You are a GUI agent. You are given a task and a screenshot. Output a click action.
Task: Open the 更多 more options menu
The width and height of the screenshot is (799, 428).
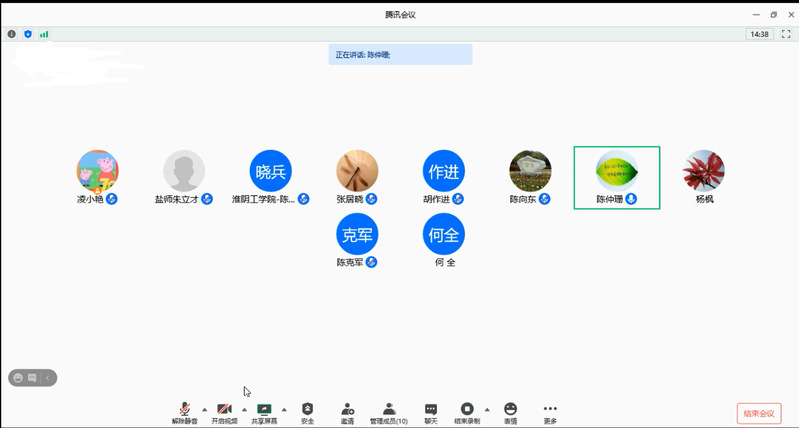550,412
